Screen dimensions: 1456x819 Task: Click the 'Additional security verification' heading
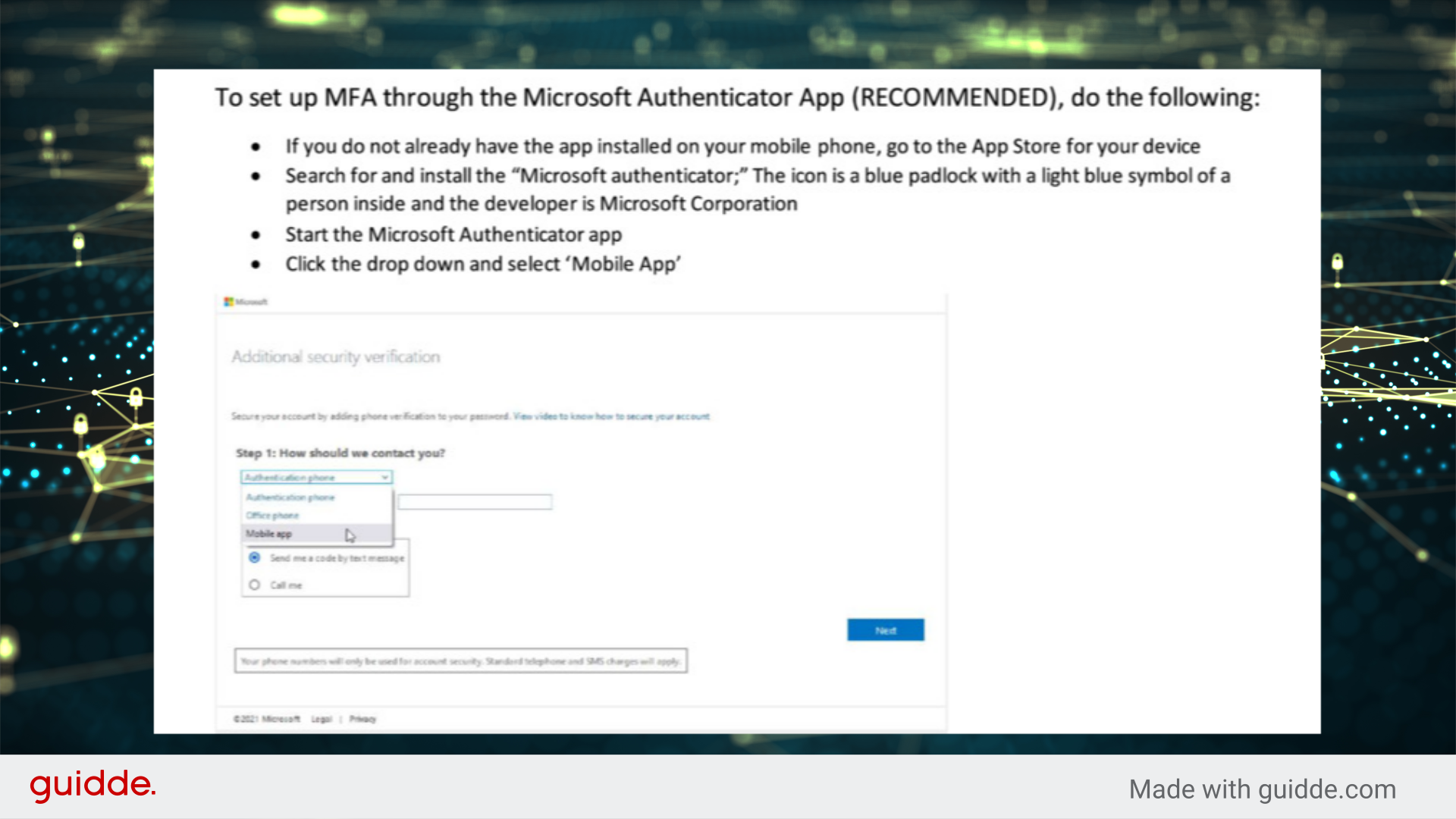pos(335,356)
